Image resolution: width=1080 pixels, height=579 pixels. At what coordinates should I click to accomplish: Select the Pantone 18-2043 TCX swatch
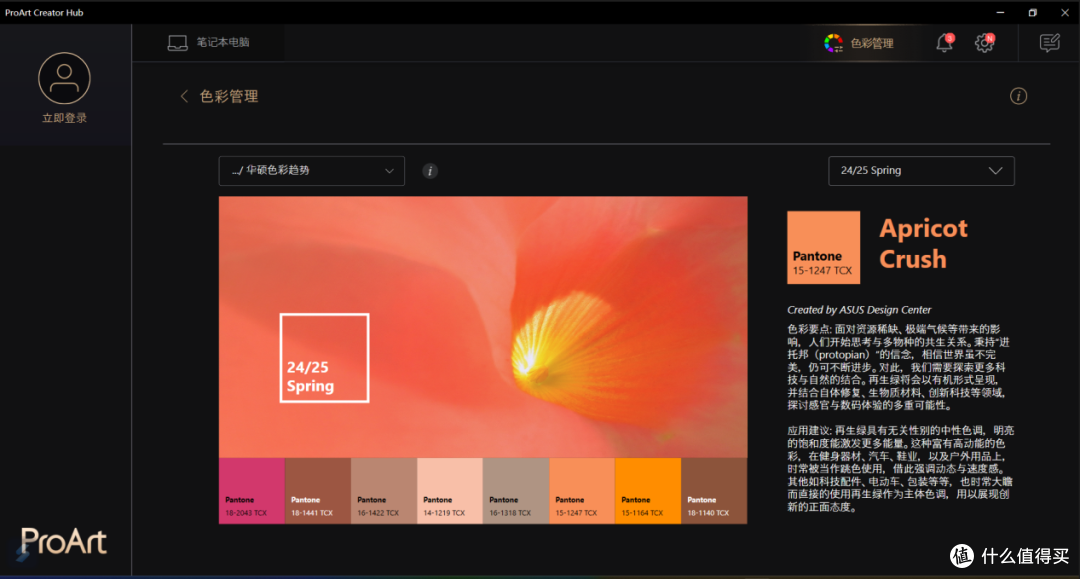pos(251,491)
